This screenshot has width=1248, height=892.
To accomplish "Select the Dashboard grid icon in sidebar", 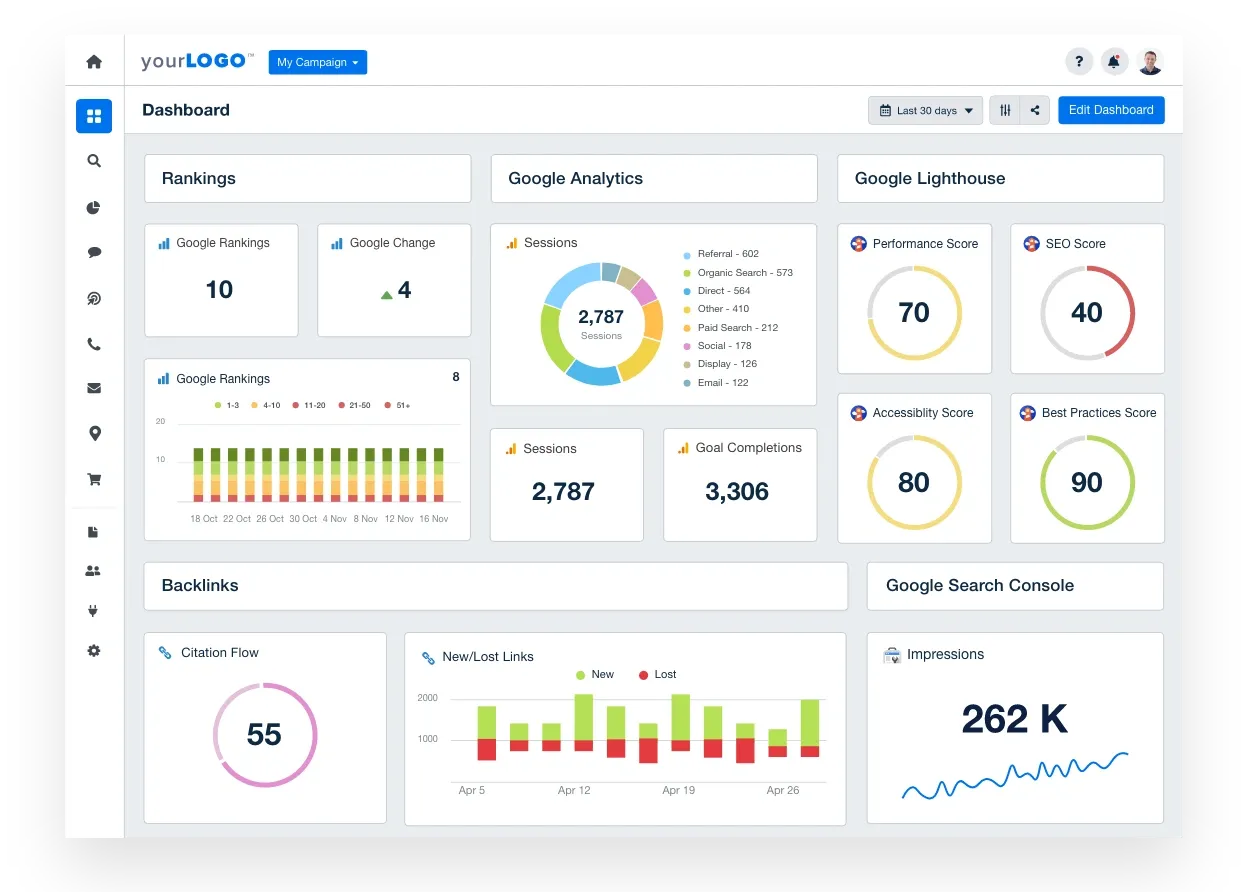I will pos(94,116).
